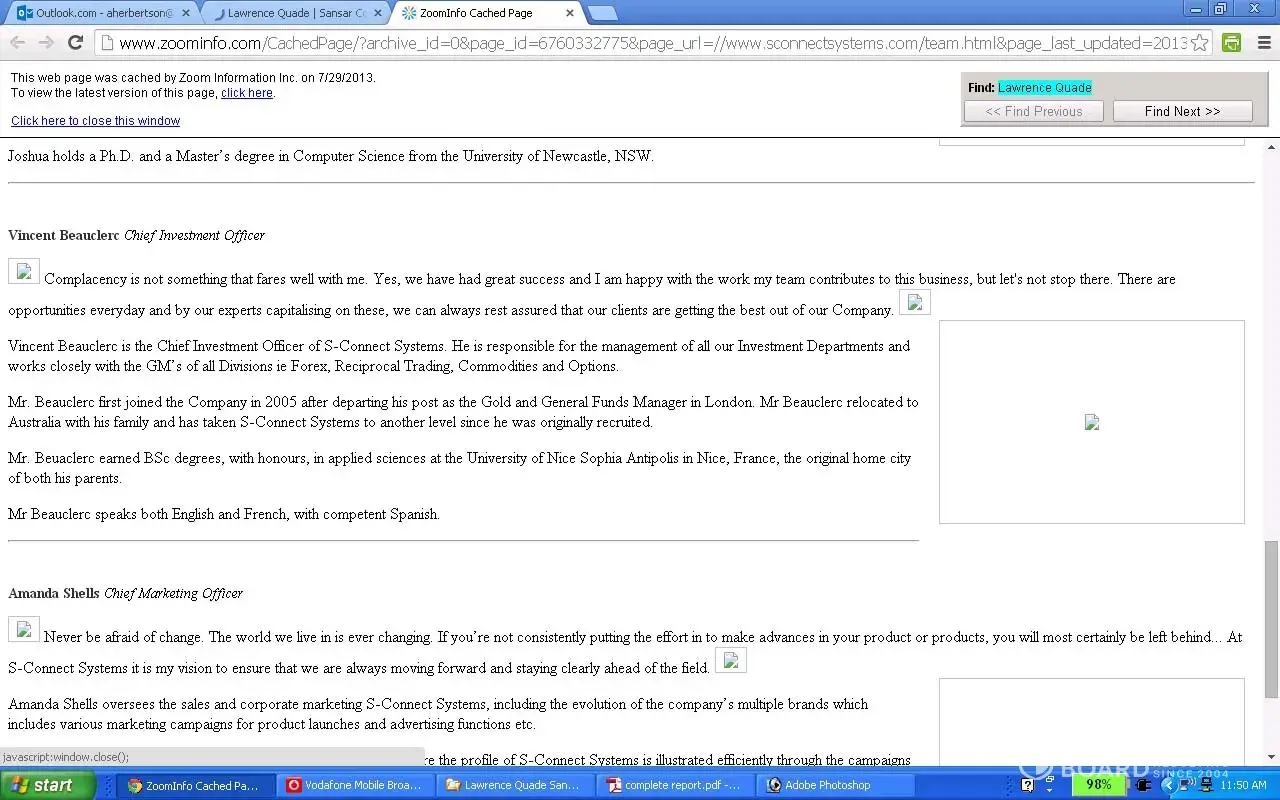Viewport: 1280px width, 800px height.
Task: Click the "Vincent Beauclerc" name heading
Action: tap(64, 236)
